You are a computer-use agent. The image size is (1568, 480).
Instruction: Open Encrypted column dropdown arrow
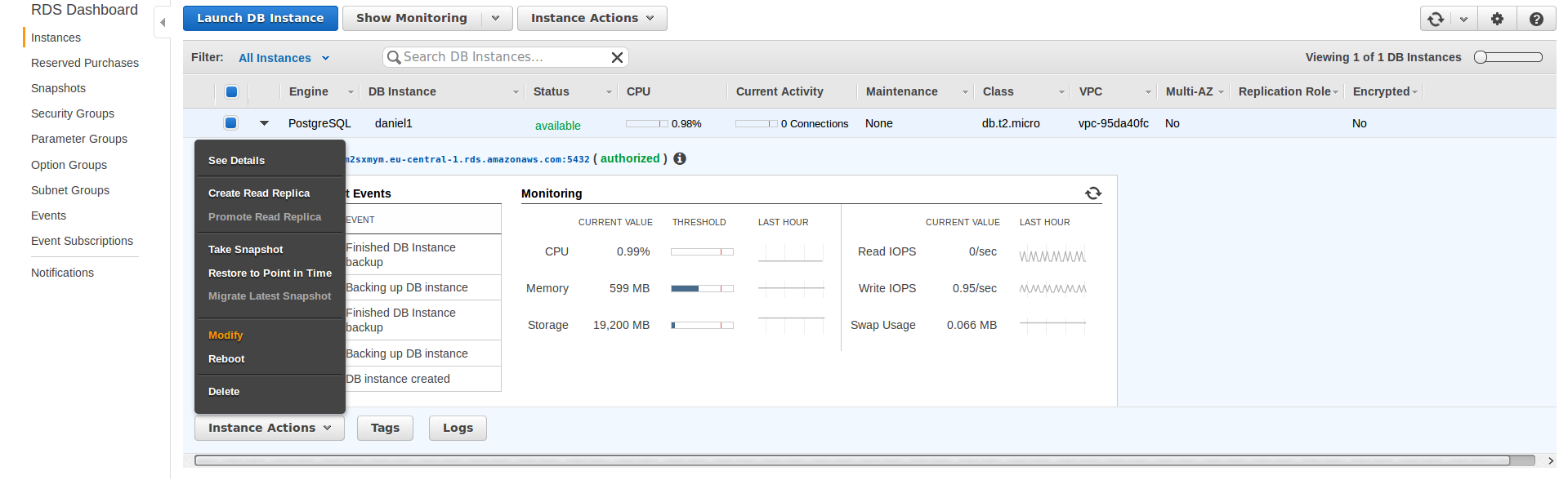click(1414, 92)
